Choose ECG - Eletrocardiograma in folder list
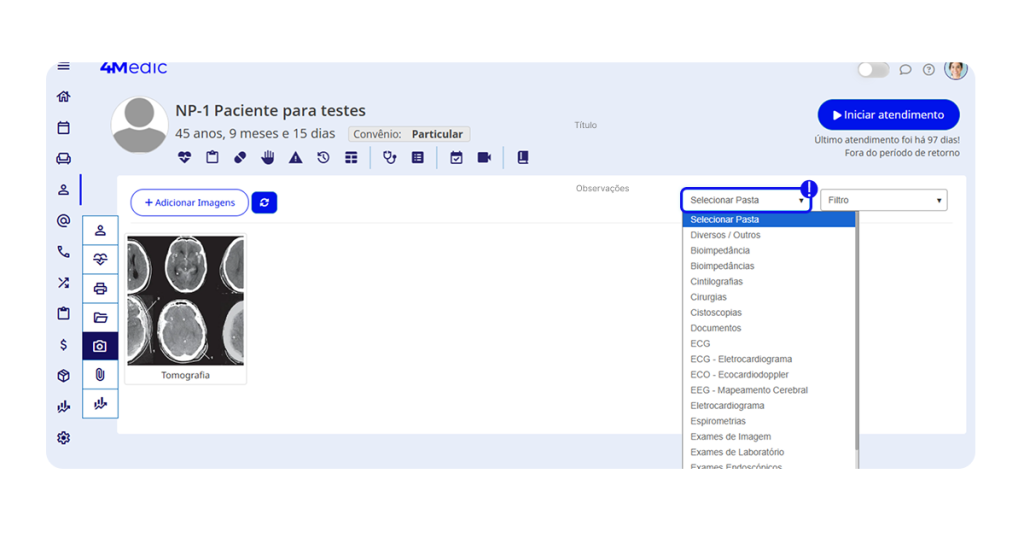This screenshot has width=1024, height=538. tap(740, 359)
